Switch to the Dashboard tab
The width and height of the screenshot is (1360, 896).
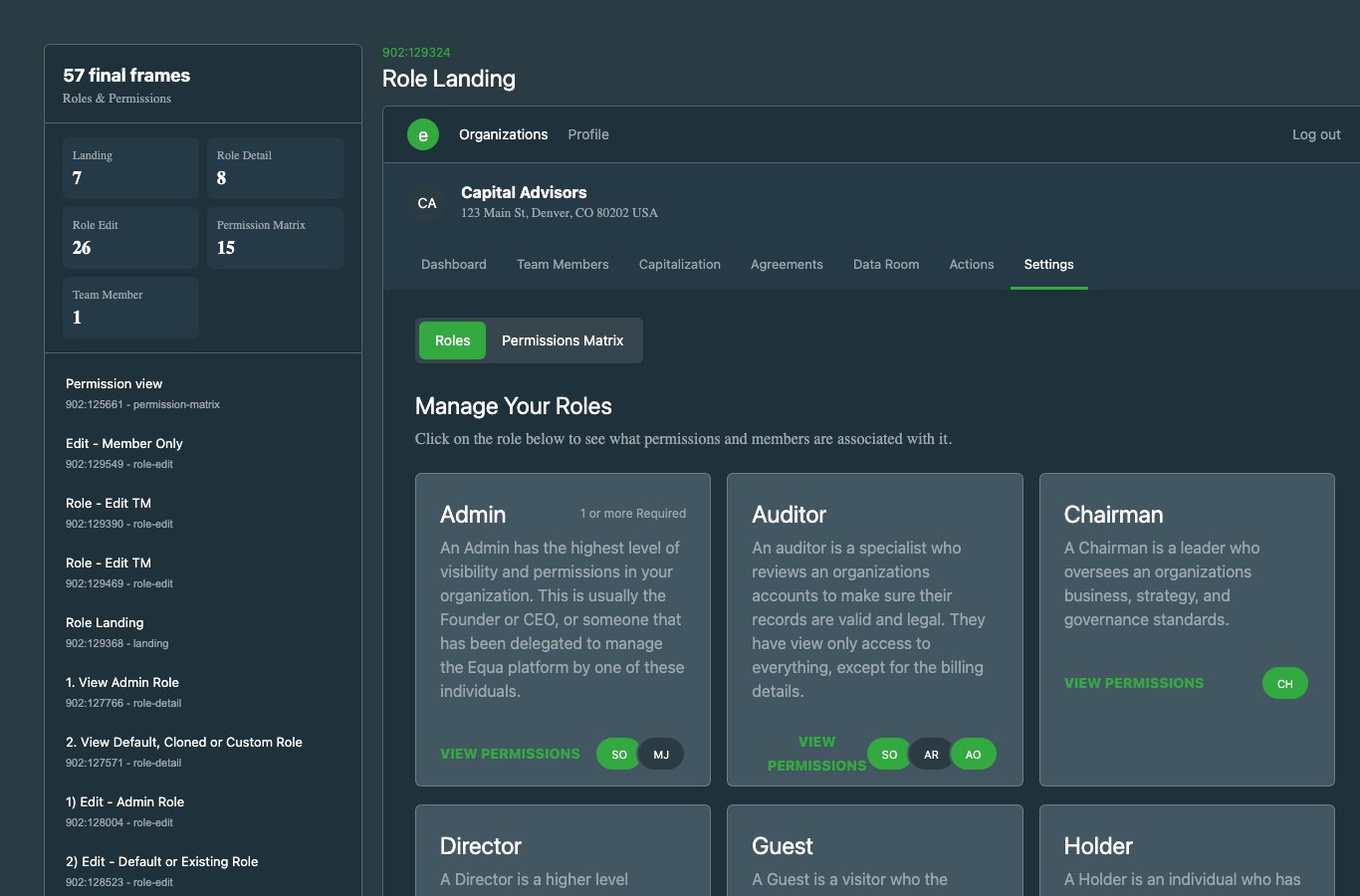coord(454,264)
